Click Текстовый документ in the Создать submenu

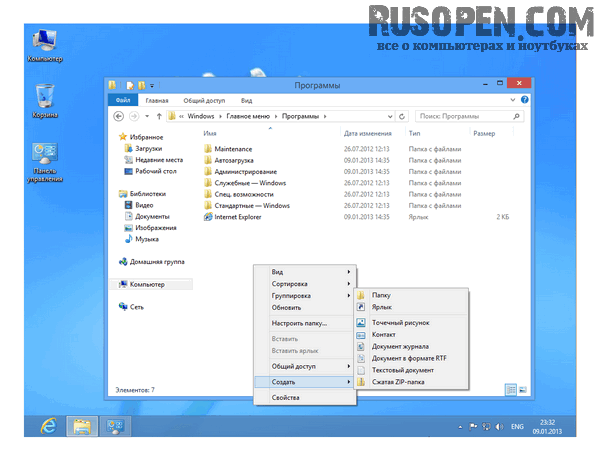pyautogui.click(x=403, y=370)
